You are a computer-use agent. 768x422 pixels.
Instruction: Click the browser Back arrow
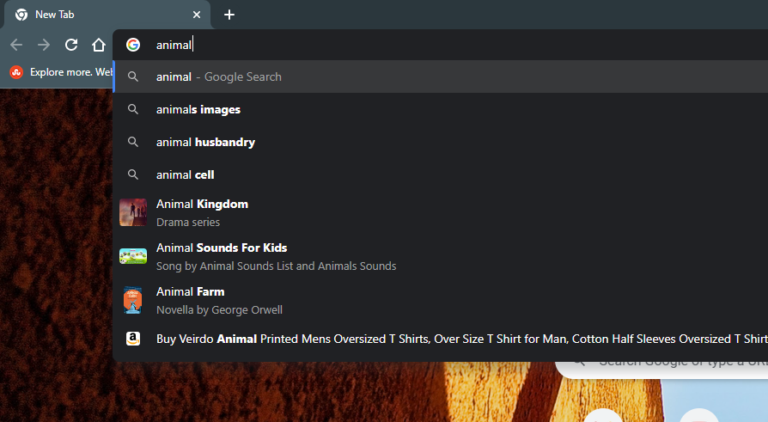pyautogui.click(x=16, y=45)
